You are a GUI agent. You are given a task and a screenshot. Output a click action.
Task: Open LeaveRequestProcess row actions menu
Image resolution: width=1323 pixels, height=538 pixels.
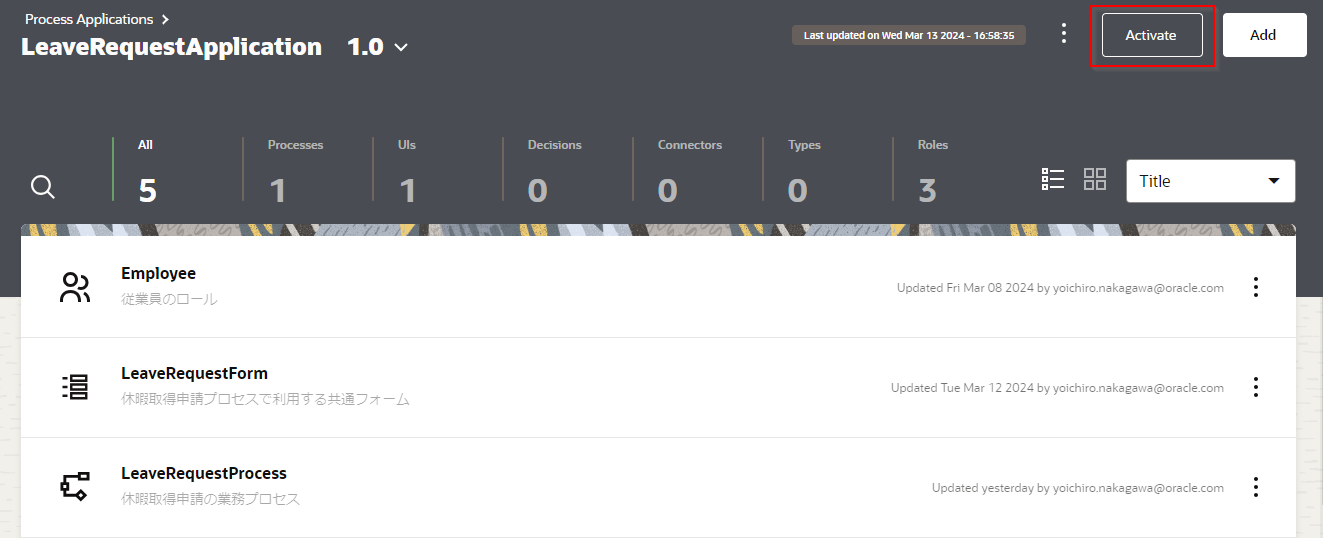(1256, 487)
